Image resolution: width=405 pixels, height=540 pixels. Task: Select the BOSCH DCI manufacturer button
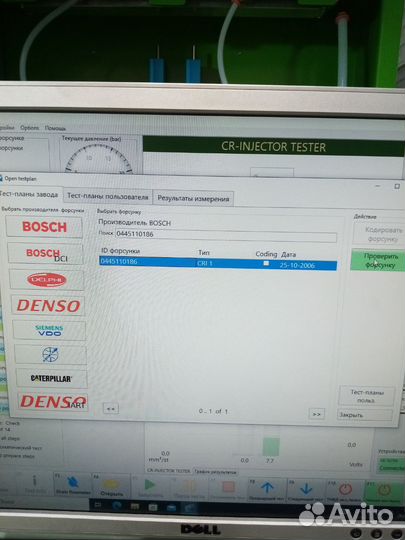coord(45,253)
